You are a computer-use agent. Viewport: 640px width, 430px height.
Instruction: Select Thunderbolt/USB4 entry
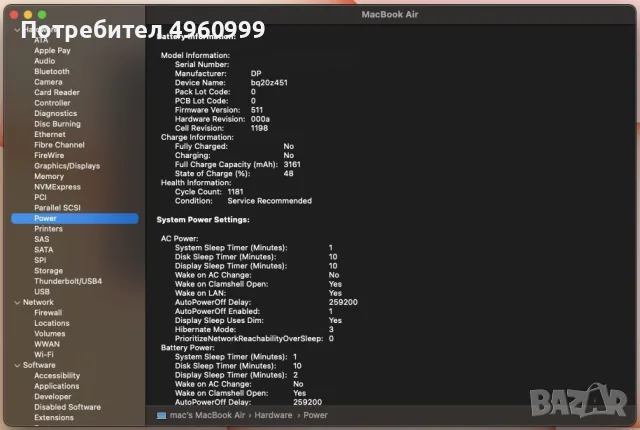tap(68, 281)
